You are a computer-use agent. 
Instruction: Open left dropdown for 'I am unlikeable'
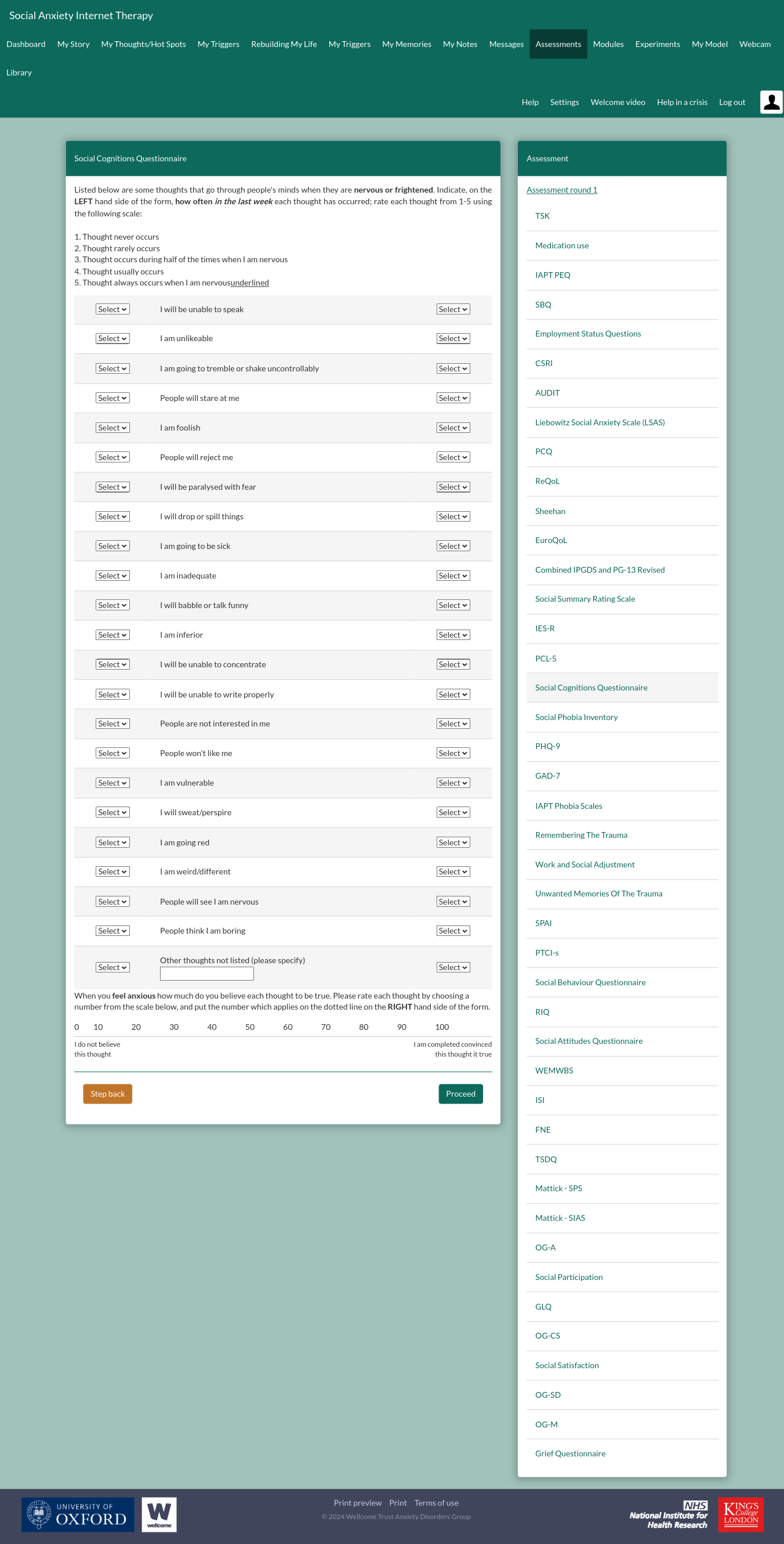coord(112,339)
